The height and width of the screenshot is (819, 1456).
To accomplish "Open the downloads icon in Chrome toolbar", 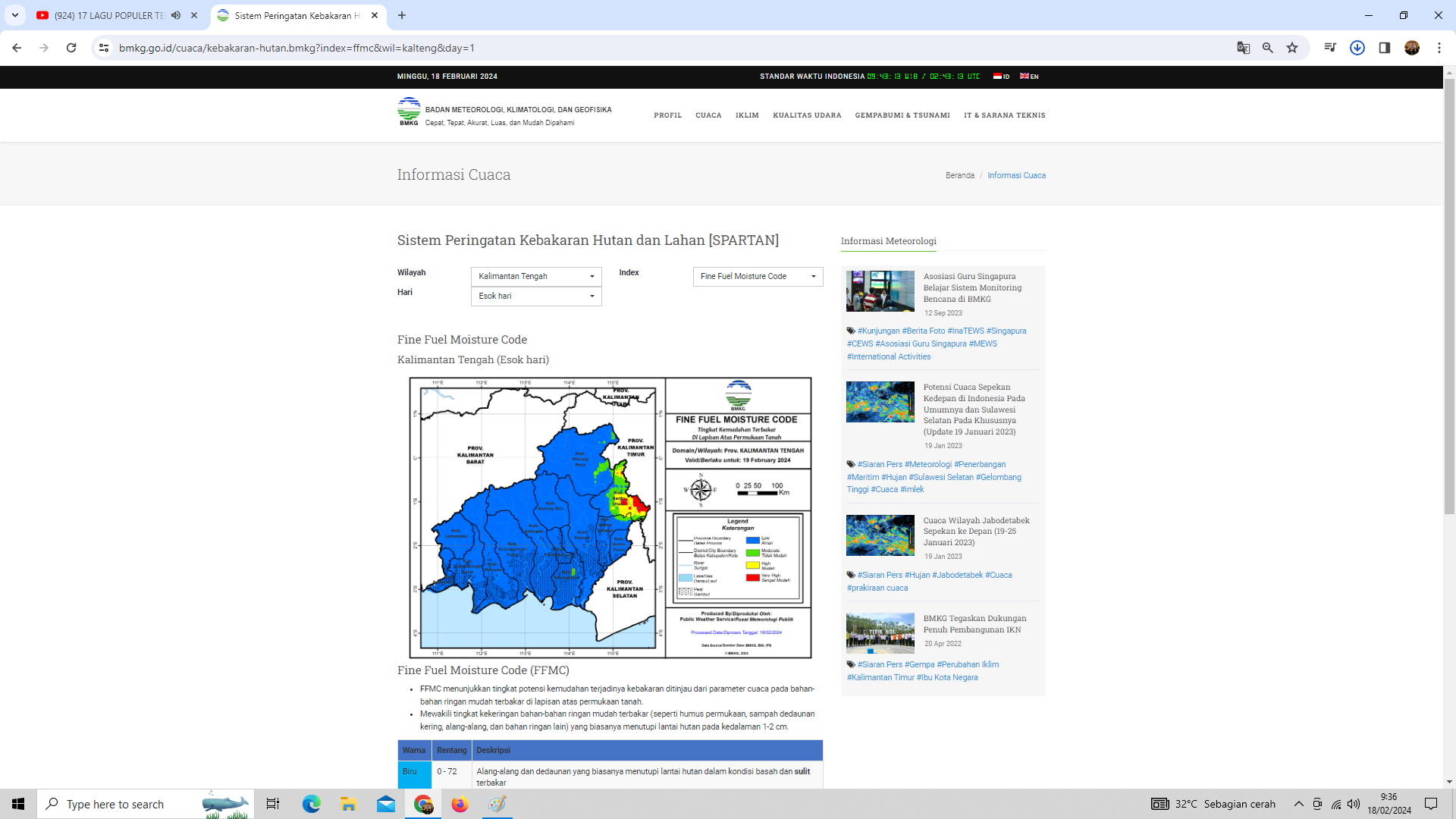I will 1357,48.
